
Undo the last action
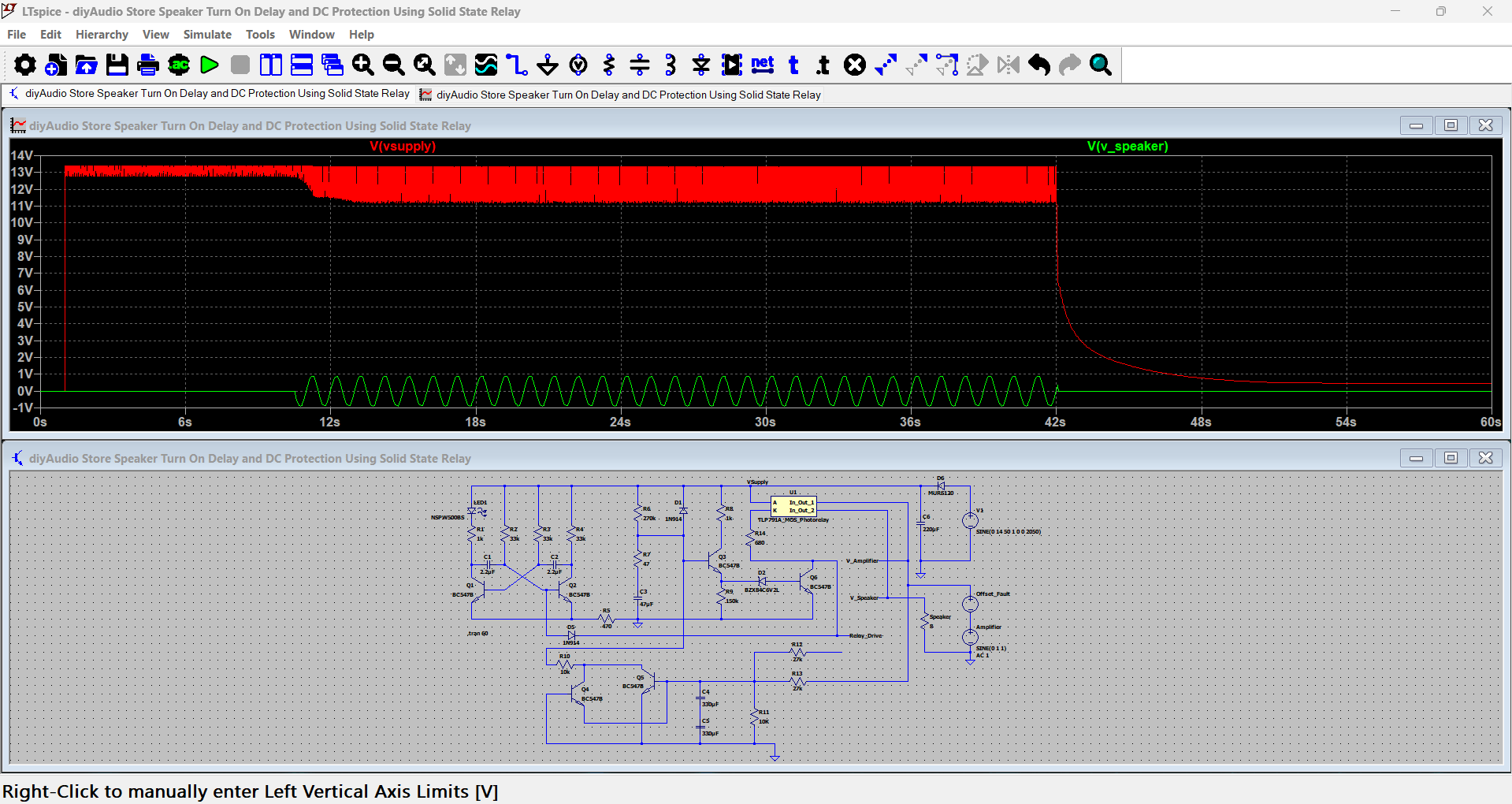pos(1039,65)
